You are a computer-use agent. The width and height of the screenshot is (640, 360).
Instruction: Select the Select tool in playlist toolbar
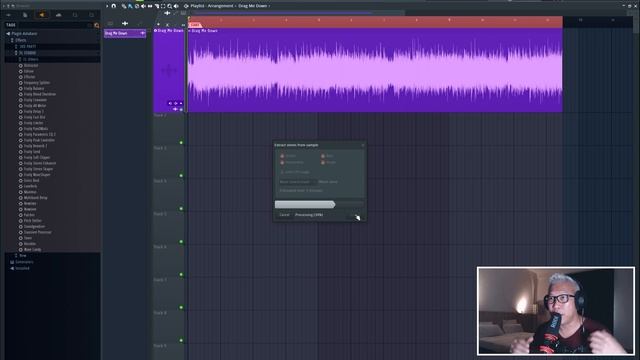click(163, 6)
